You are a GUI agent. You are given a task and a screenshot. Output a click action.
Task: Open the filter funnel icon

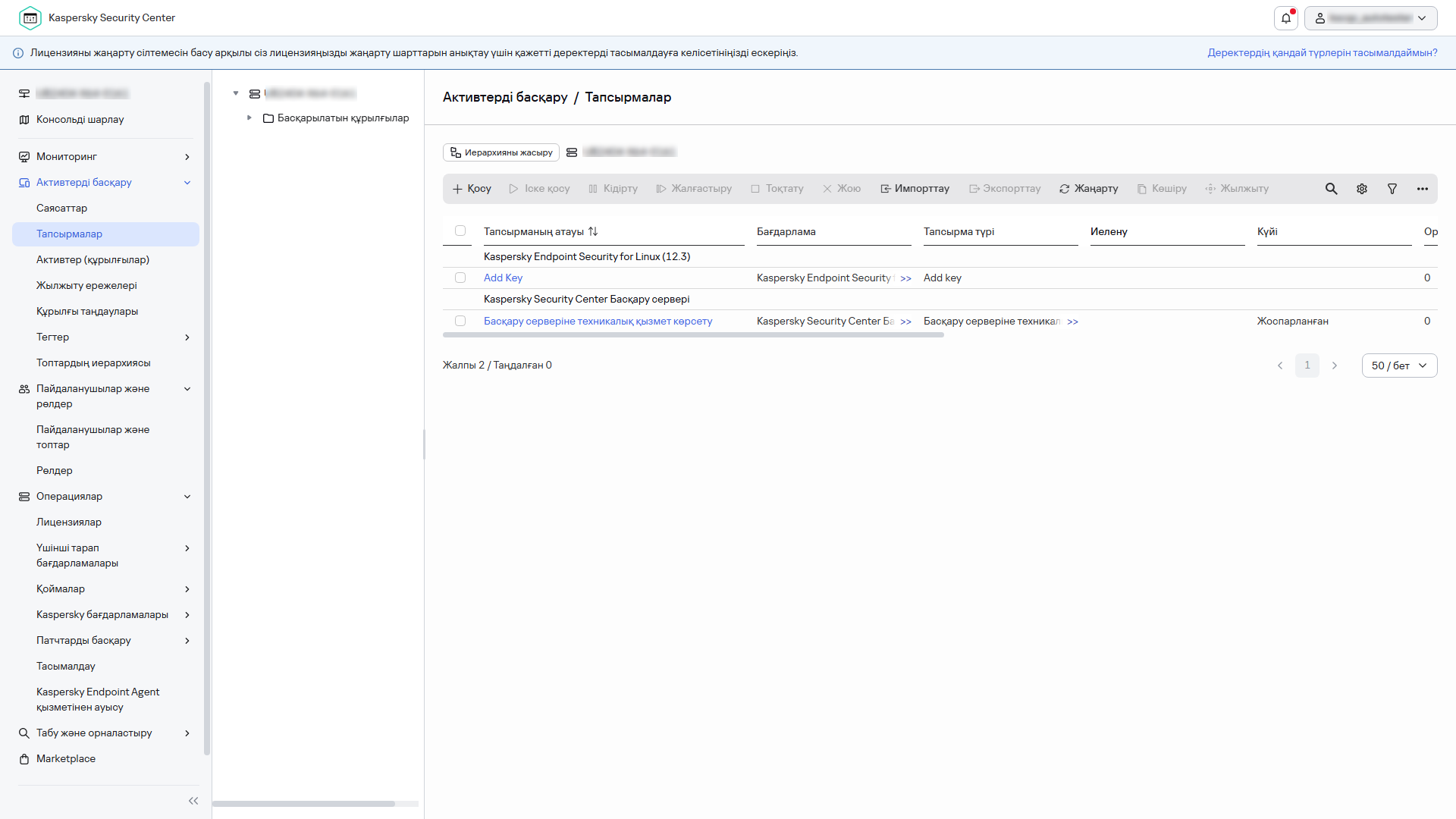tap(1392, 189)
